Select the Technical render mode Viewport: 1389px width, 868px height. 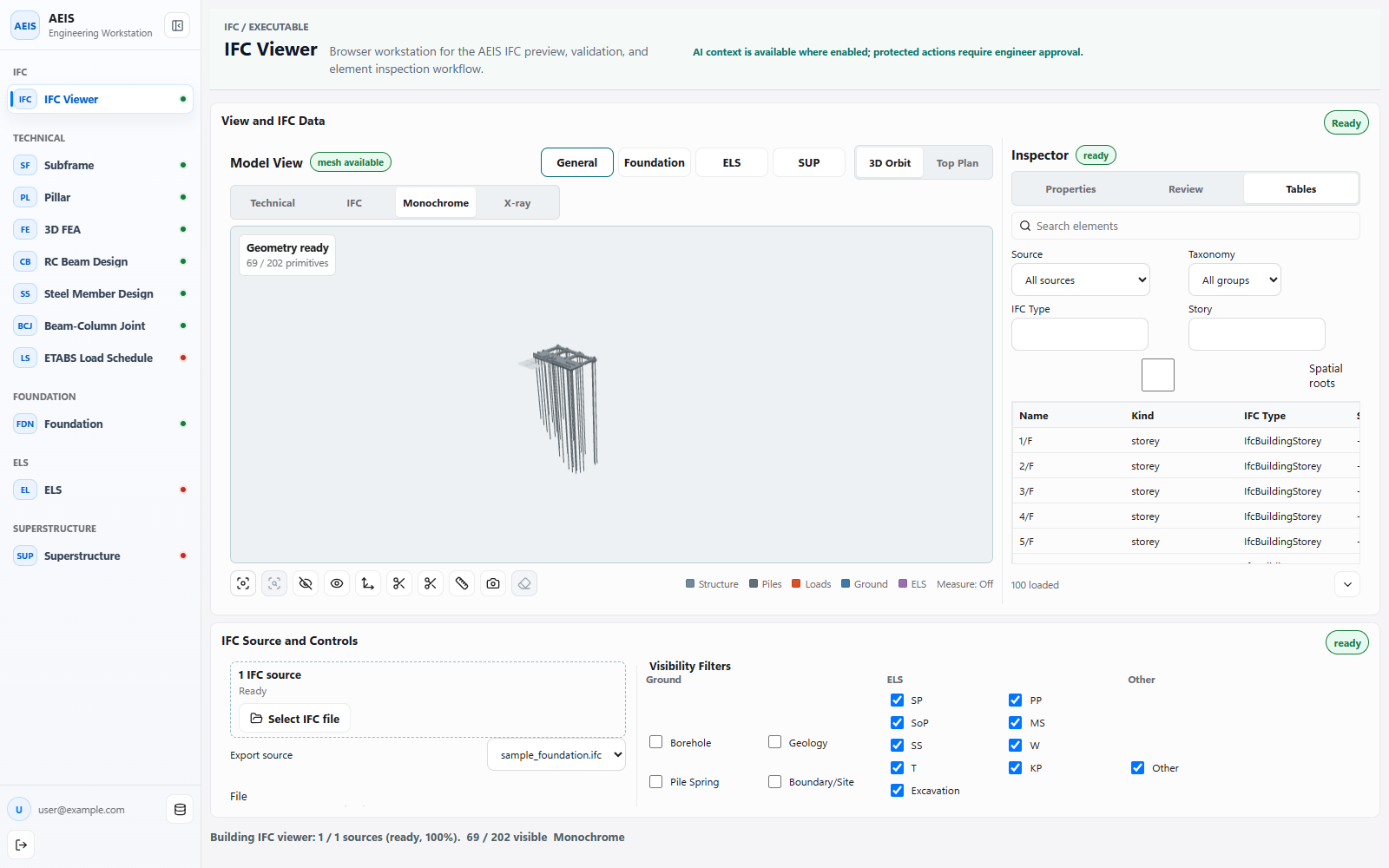(273, 203)
